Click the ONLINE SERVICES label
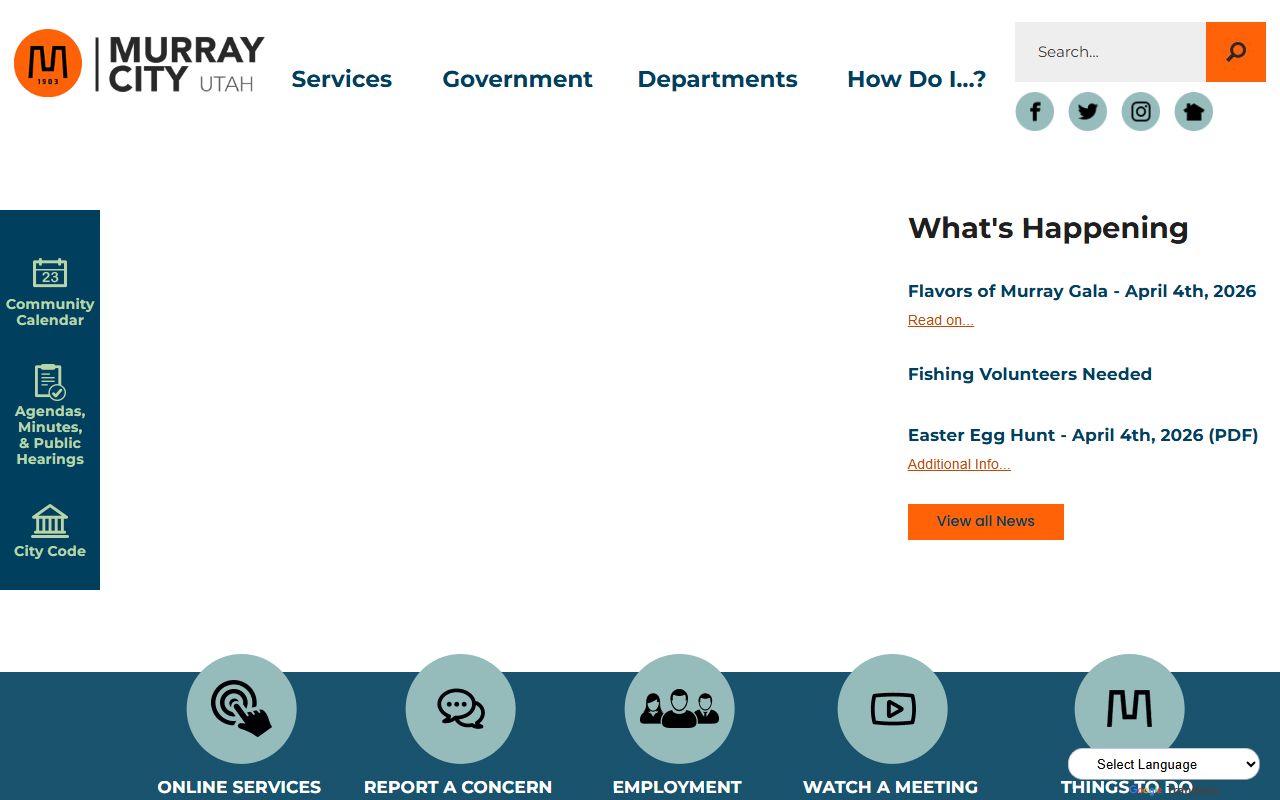Screen dimensions: 1280x800 [239, 787]
